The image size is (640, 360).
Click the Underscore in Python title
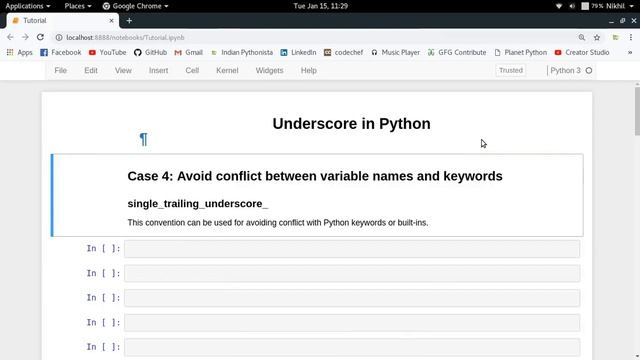351,124
